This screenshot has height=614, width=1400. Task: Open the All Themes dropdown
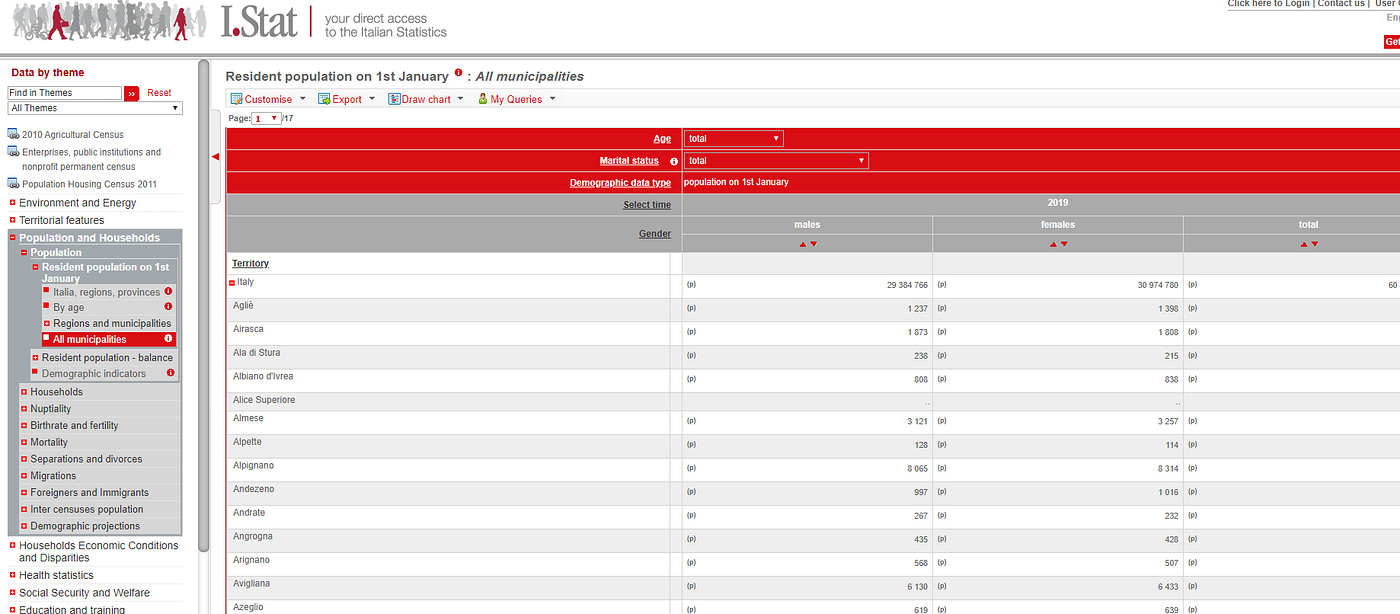(95, 108)
